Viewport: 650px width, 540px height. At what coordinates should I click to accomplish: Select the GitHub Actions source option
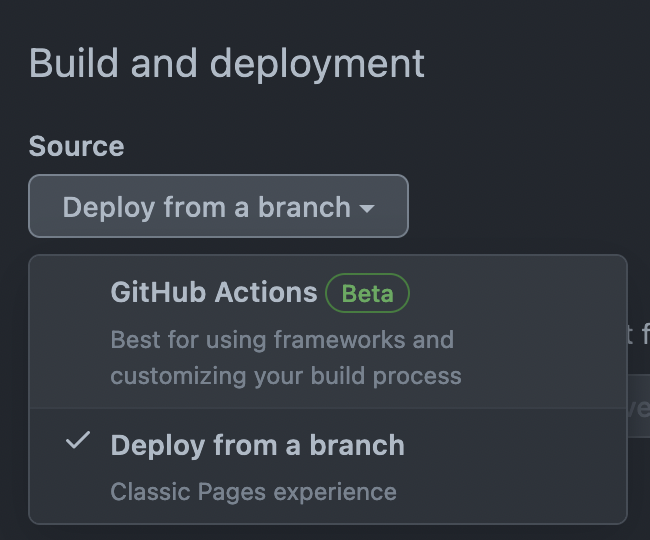328,332
